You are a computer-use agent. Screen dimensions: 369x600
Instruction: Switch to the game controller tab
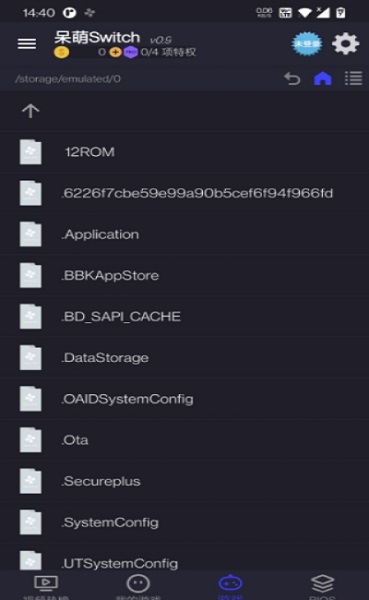[230, 585]
